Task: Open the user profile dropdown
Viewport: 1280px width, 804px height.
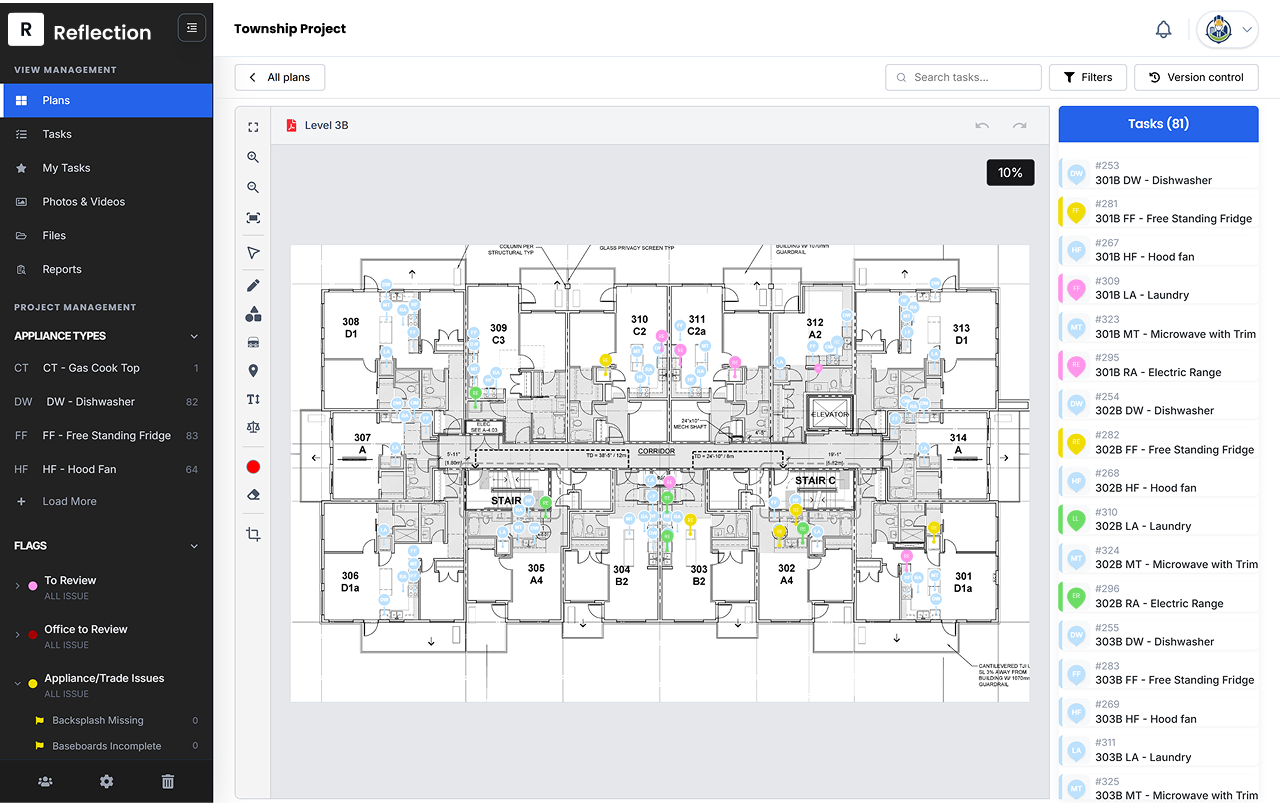Action: click(x=1228, y=30)
